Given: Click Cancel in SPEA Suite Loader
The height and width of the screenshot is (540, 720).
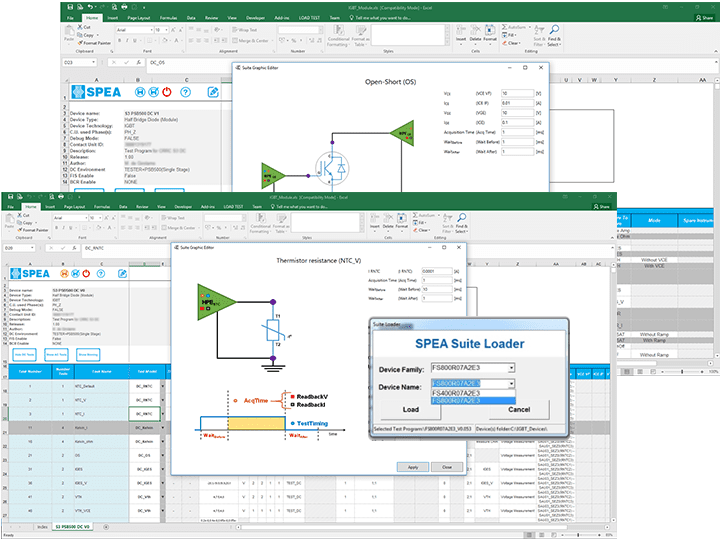Looking at the screenshot, I should coord(519,410).
